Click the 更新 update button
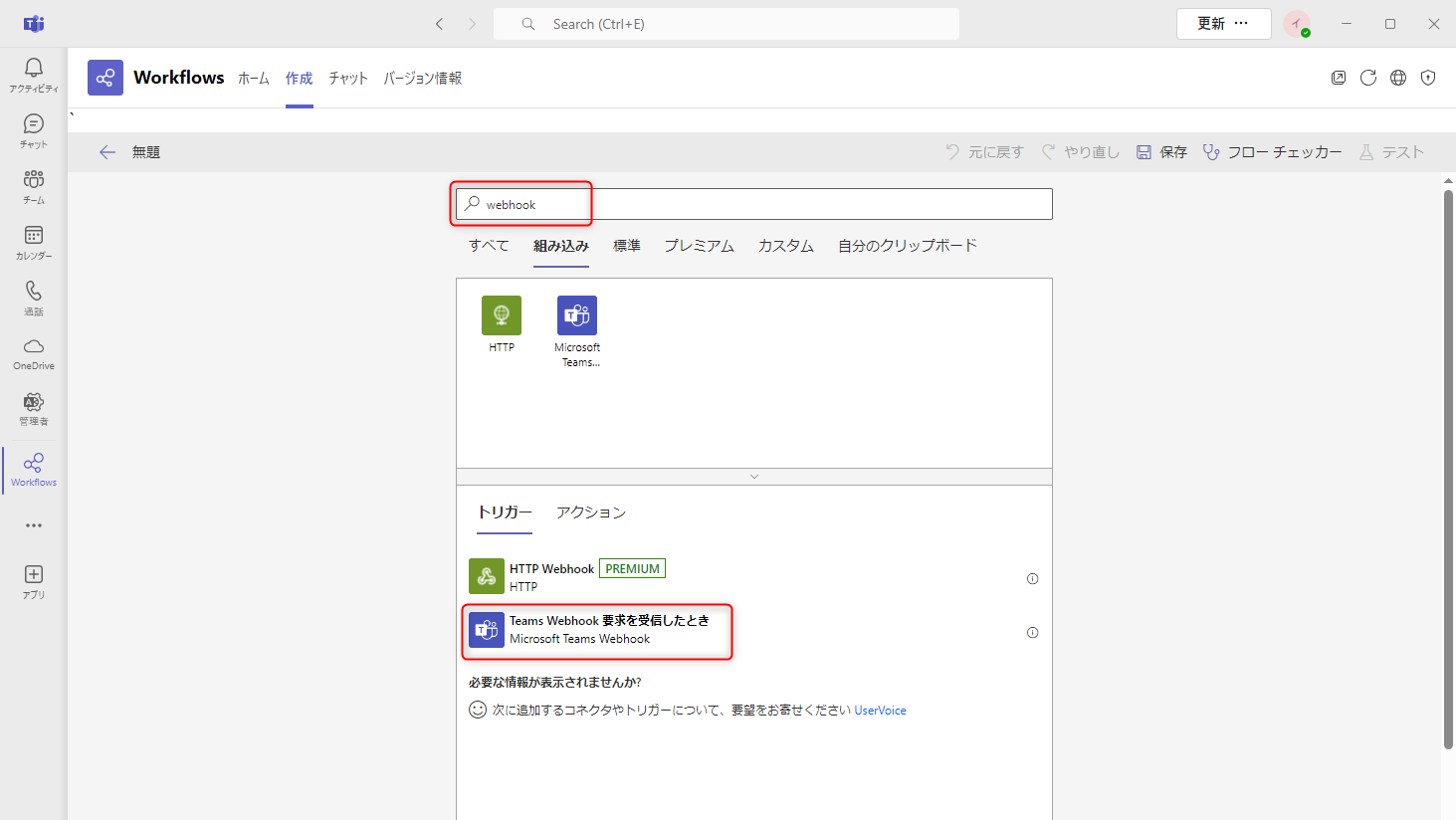The height and width of the screenshot is (820, 1456). pyautogui.click(x=1211, y=23)
